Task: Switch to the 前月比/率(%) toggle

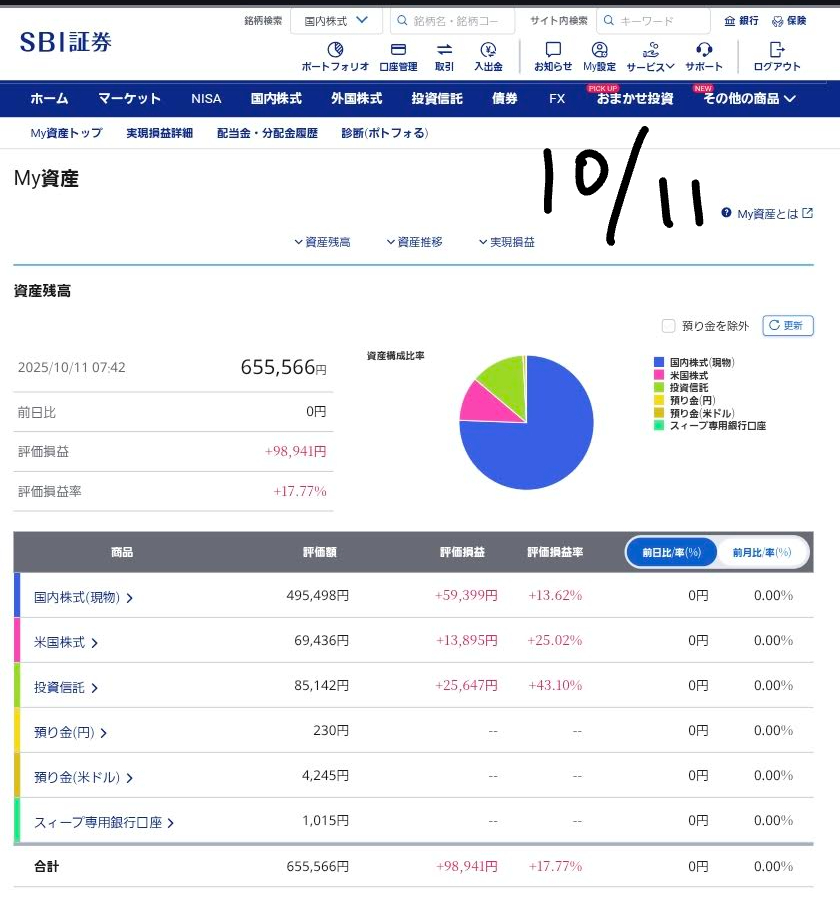Action: pyautogui.click(x=762, y=552)
